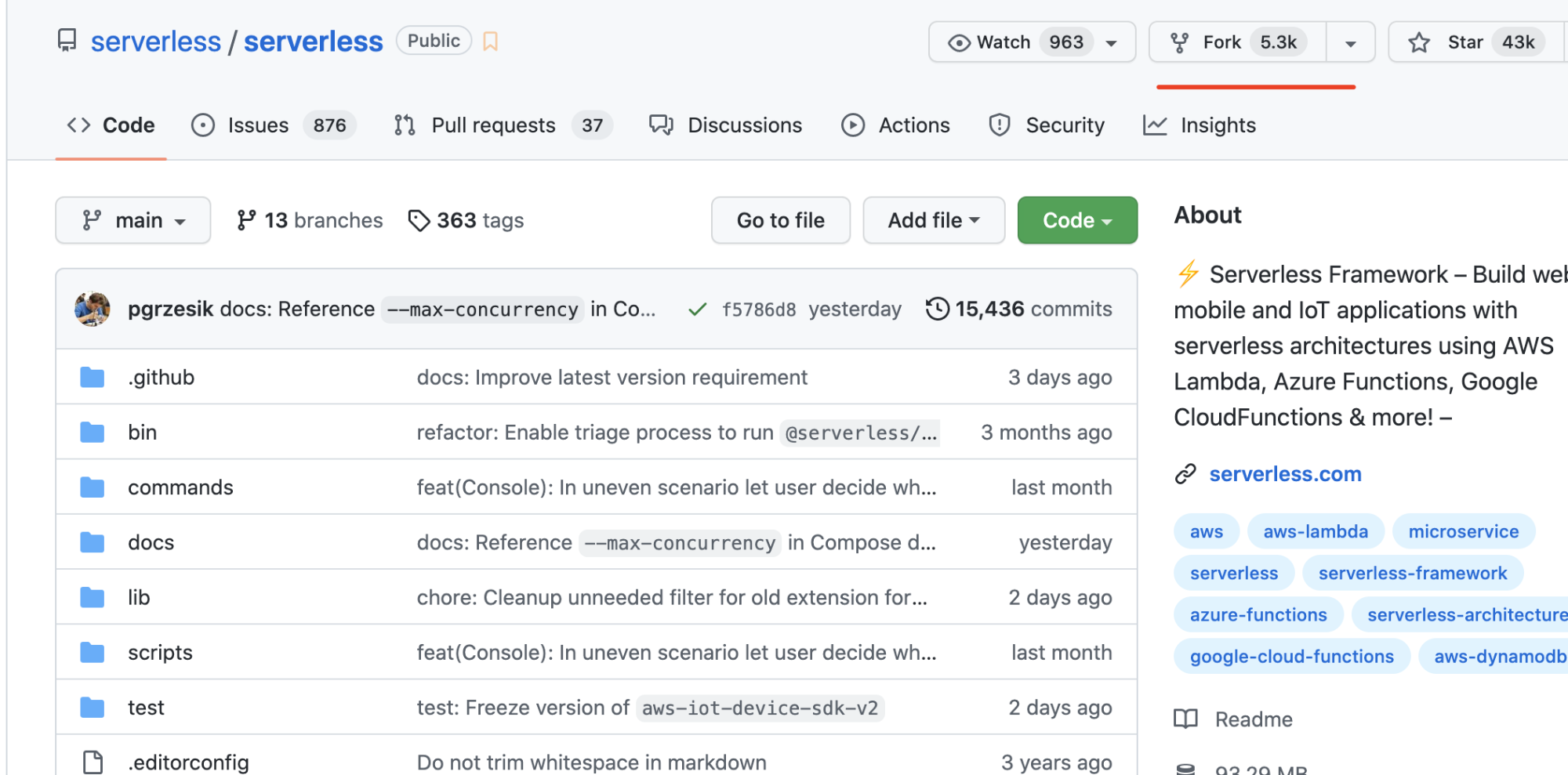The width and height of the screenshot is (1568, 775).
Task: Click the Readme book icon
Action: tap(1186, 719)
